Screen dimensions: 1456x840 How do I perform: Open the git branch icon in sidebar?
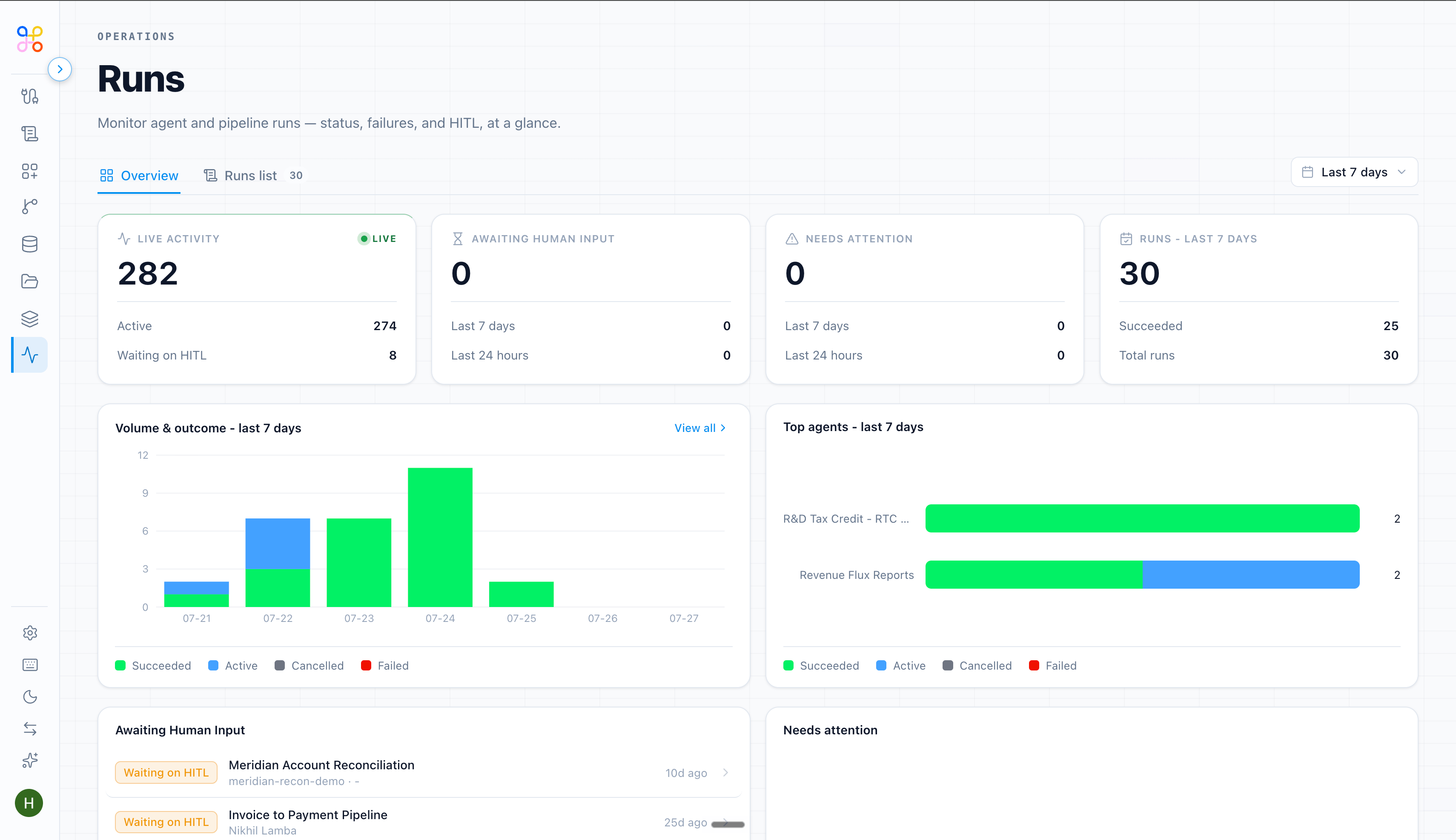(29, 207)
